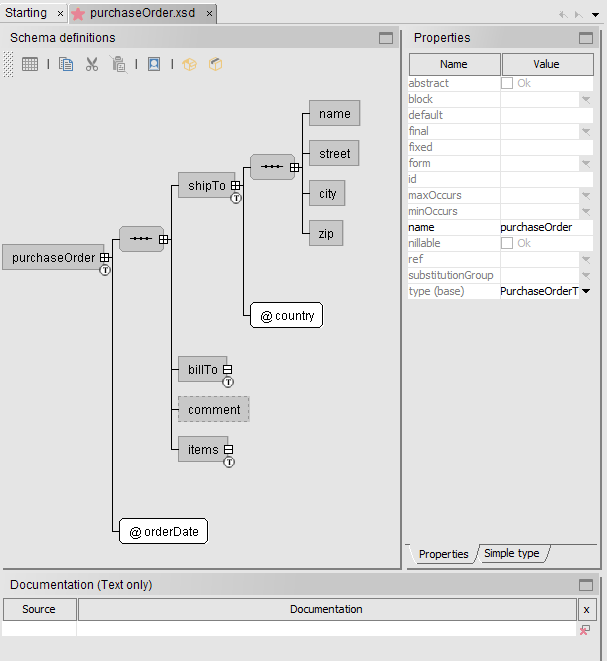The width and height of the screenshot is (607, 661).
Task: Select the city element
Action: 327,193
